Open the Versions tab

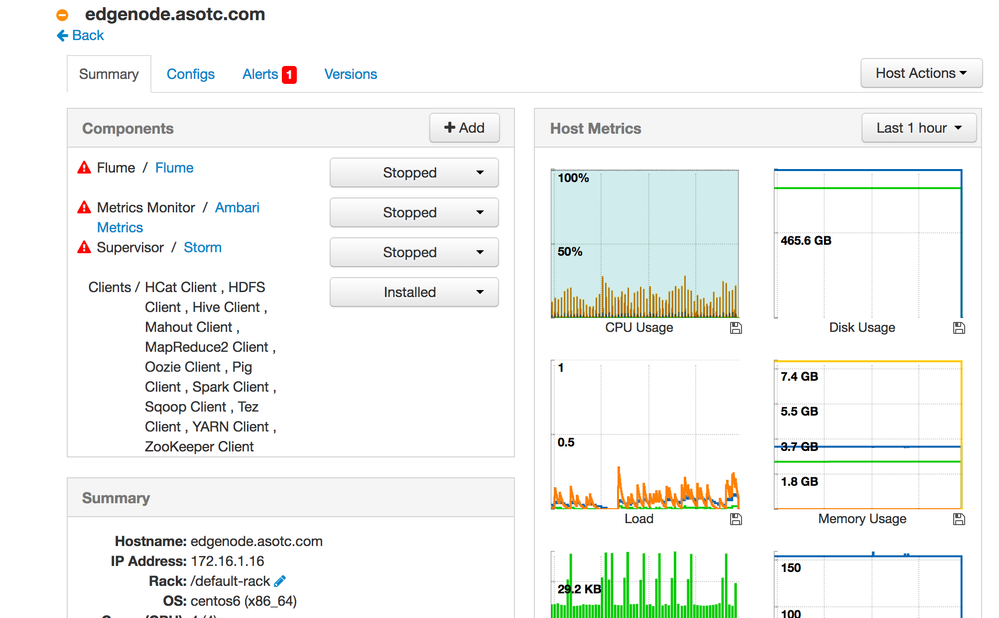[x=350, y=75]
